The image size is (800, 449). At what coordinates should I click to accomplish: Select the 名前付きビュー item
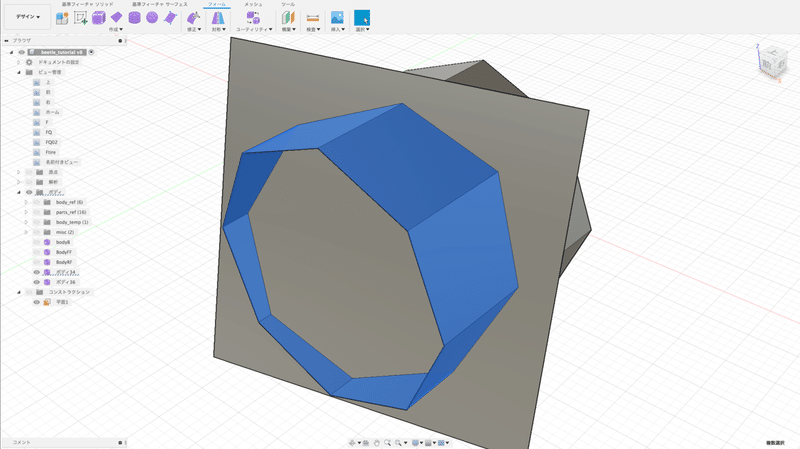point(62,162)
